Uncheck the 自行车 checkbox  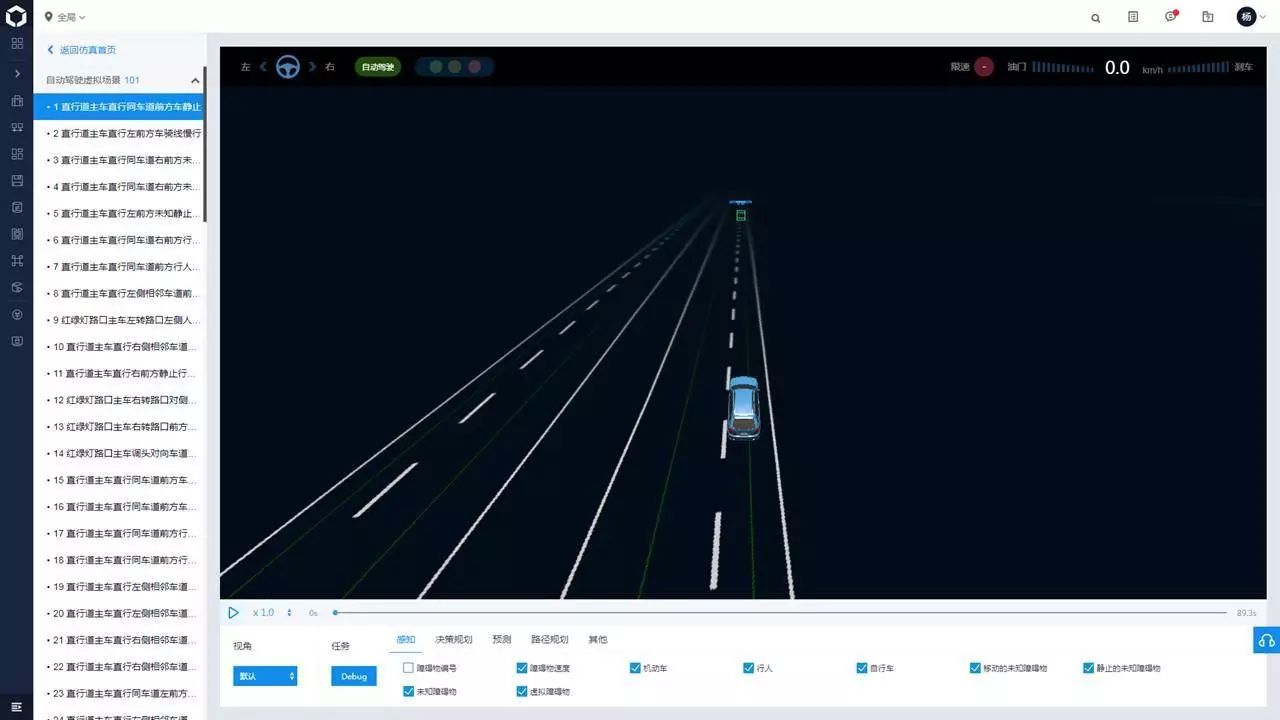tap(862, 668)
